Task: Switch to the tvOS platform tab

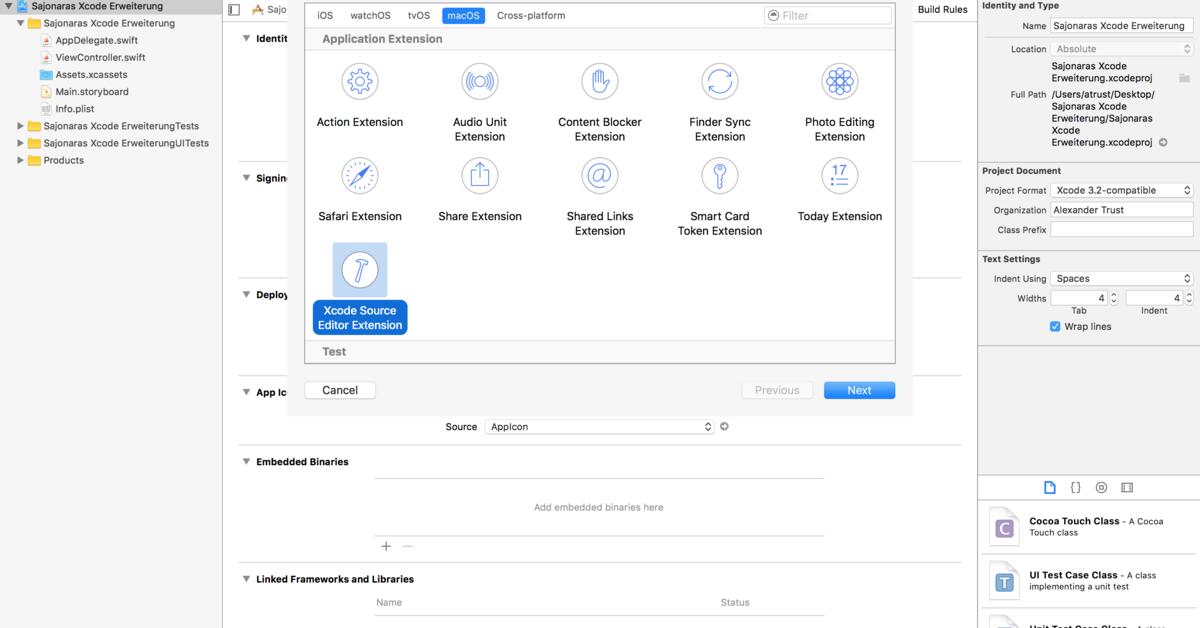Action: pyautogui.click(x=419, y=15)
